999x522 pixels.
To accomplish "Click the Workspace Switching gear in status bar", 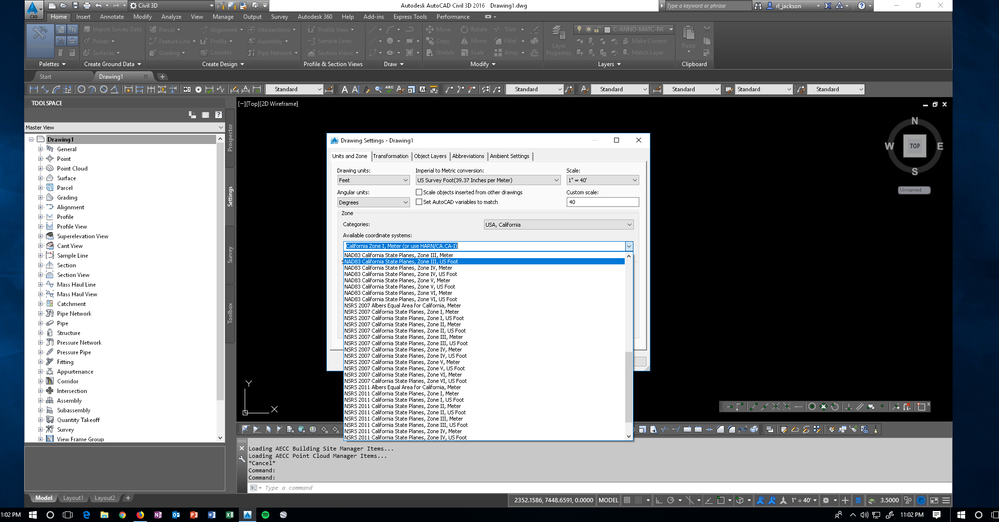I will tap(826, 500).
